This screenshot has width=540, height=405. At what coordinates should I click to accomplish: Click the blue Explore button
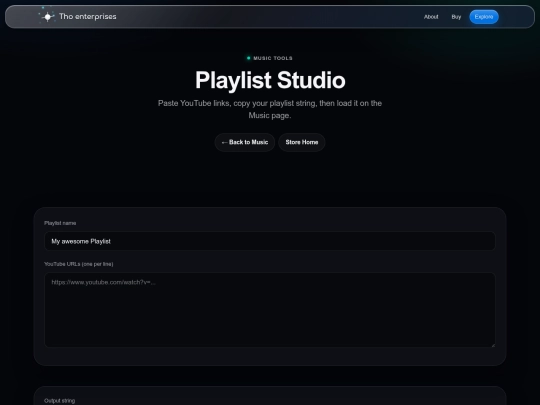pyautogui.click(x=484, y=17)
